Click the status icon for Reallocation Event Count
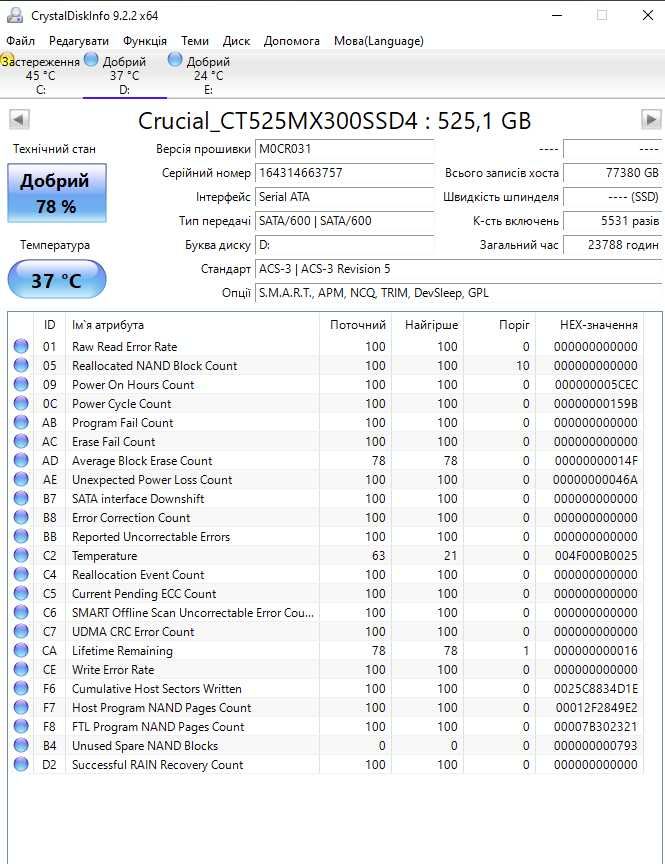Screen dimensions: 665x864 click(21, 574)
